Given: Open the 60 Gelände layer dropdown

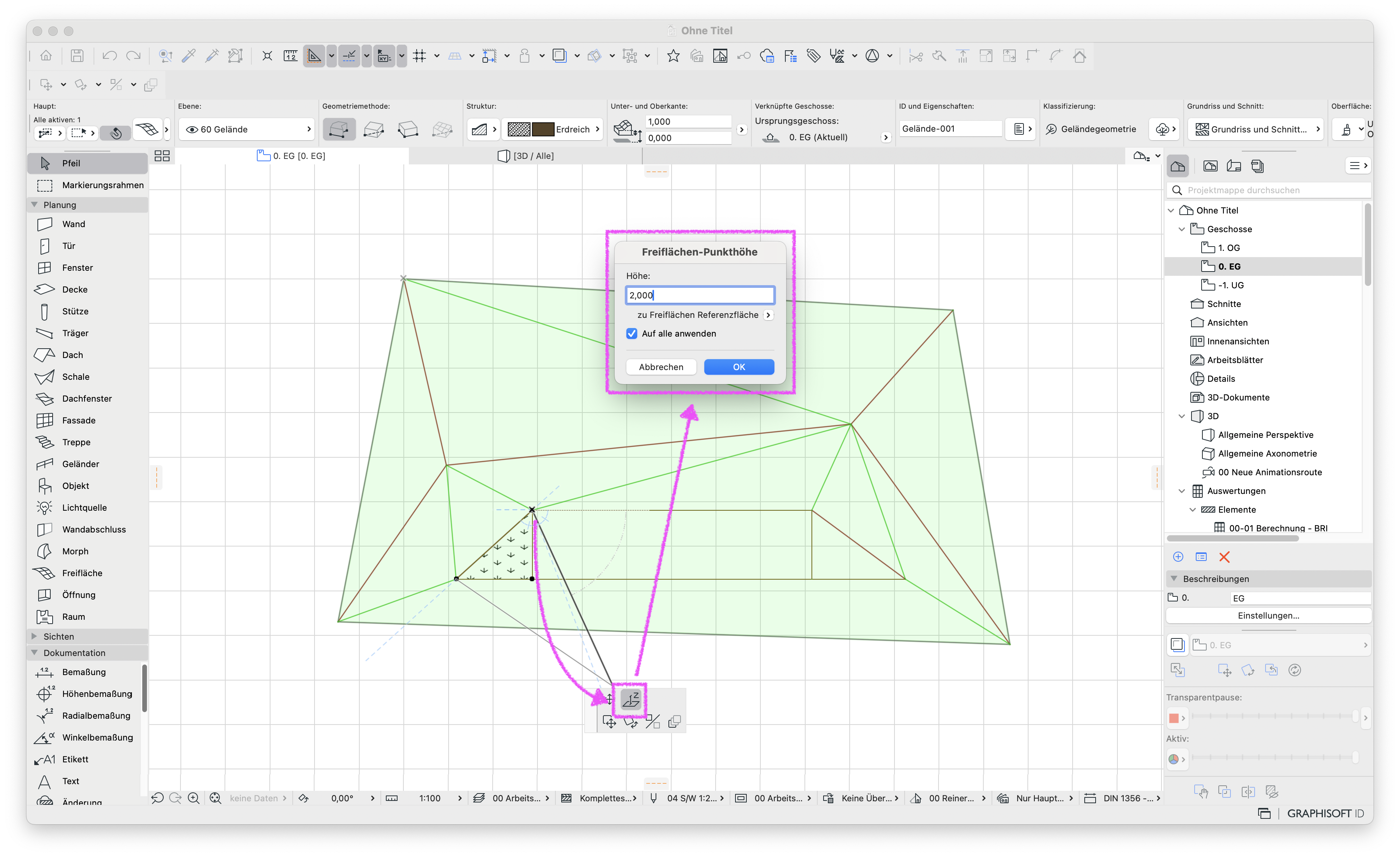Looking at the screenshot, I should click(x=247, y=129).
